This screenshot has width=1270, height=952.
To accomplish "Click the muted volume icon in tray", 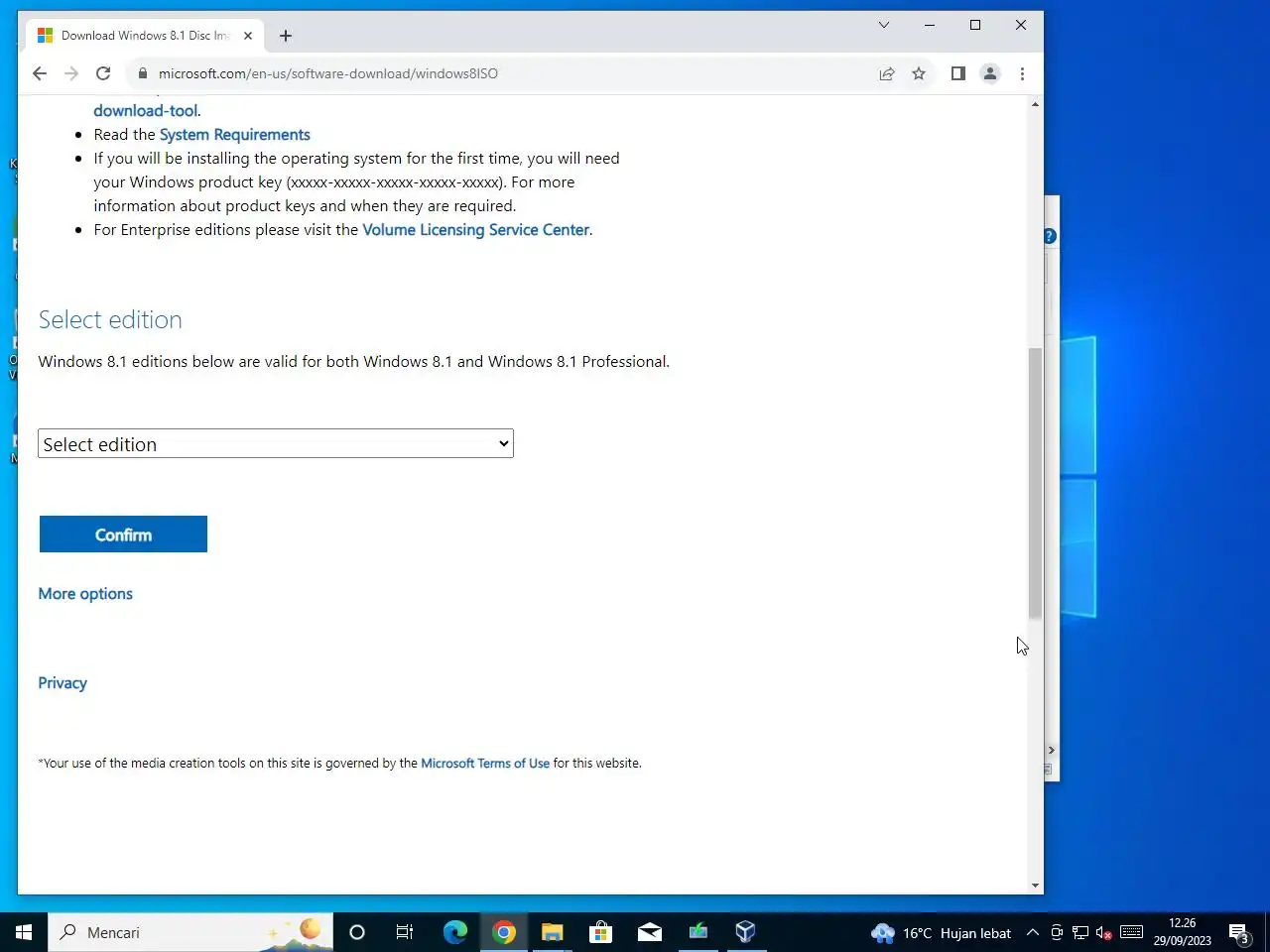I will pos(1104,933).
